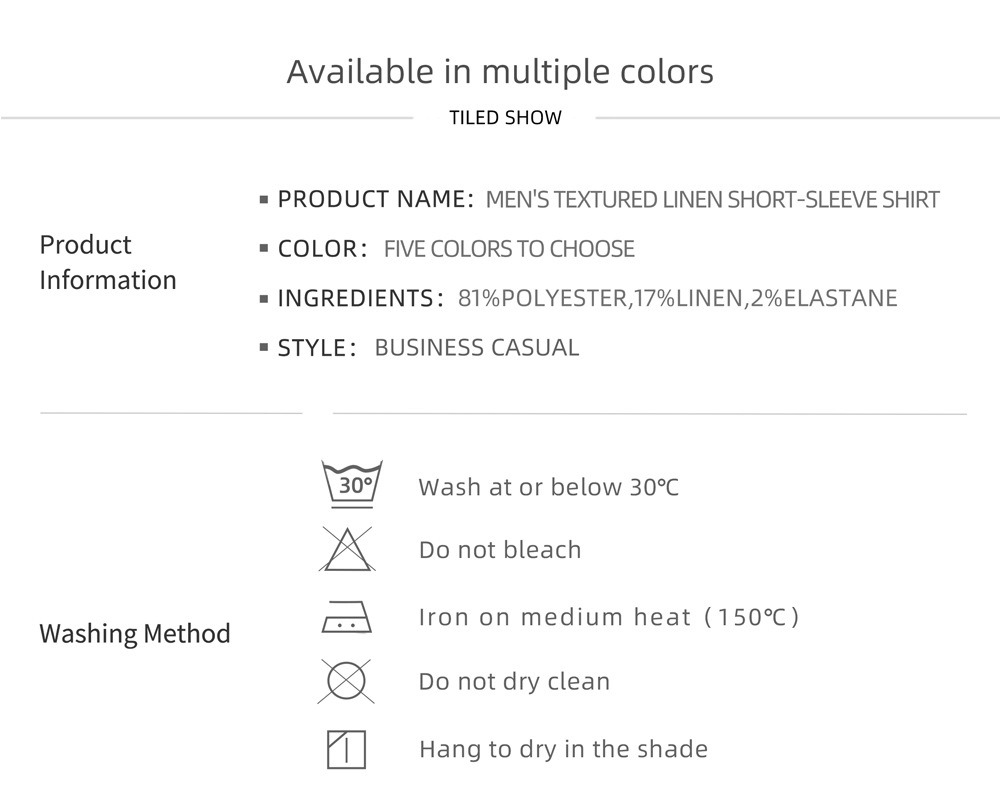Select the men's textured linen shirt name text
Viewport: 1000px width, 794px height.
tap(712, 200)
